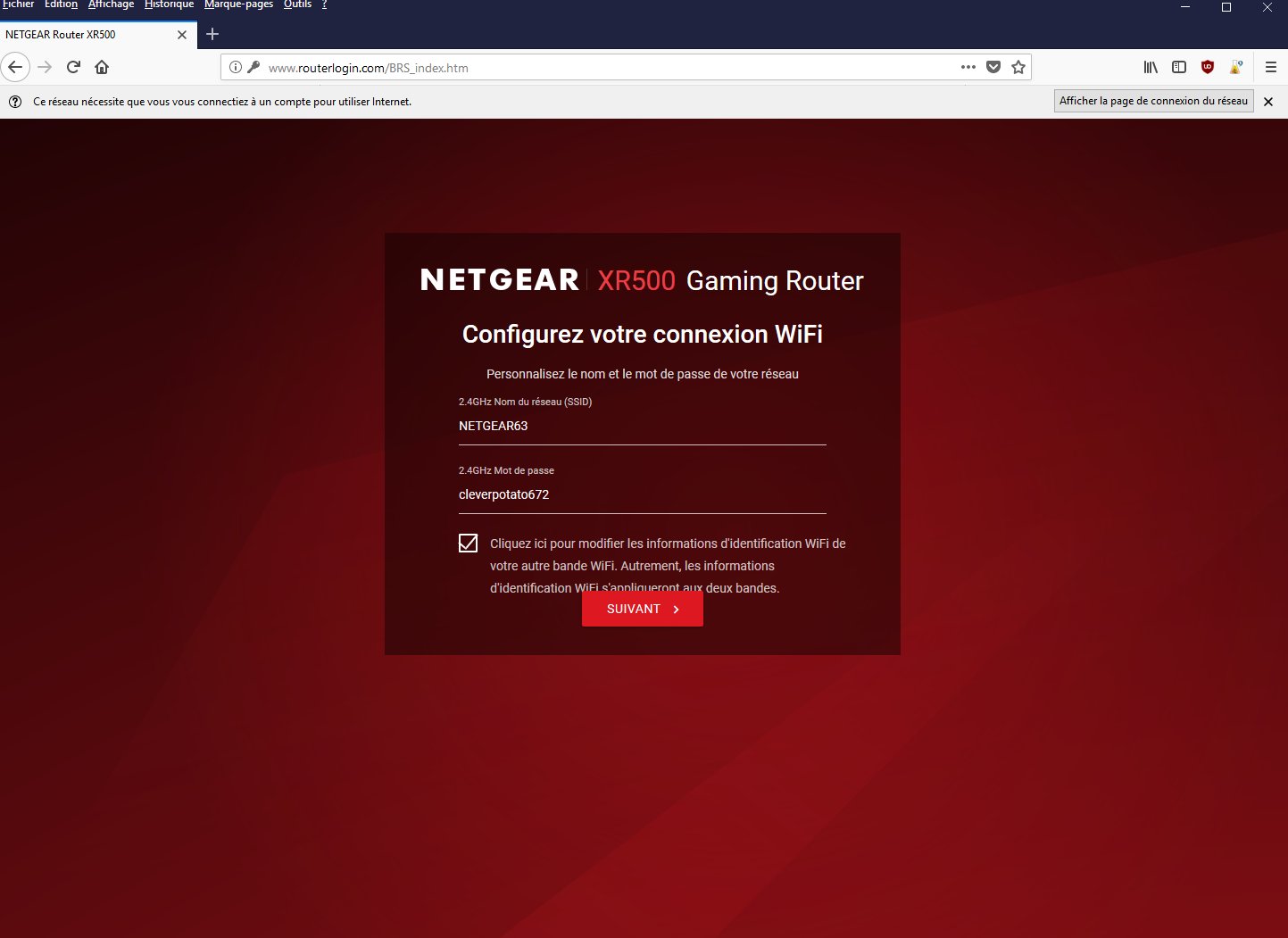Click Afficher la page de connexion du réseau
Viewport: 1288px width, 938px height.
[x=1153, y=101]
